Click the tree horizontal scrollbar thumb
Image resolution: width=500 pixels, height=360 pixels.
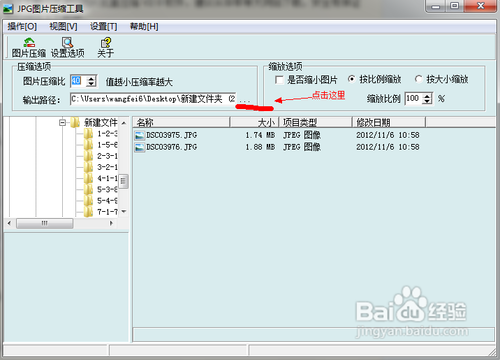click(45, 223)
